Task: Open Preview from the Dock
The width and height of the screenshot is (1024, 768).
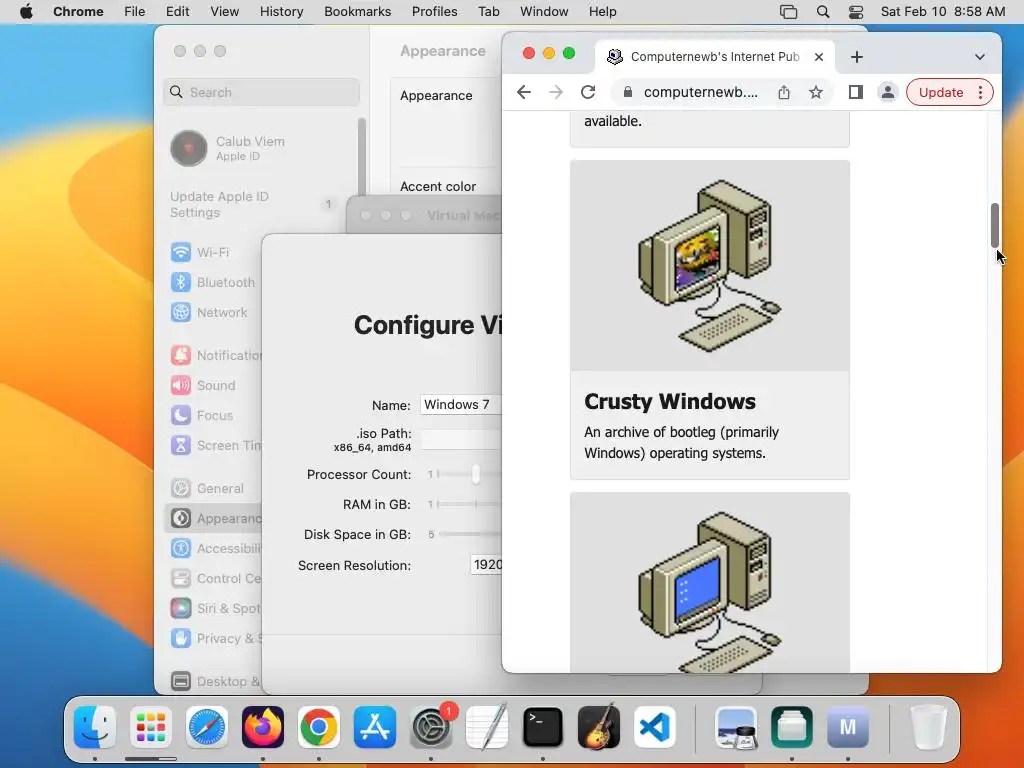Action: point(736,727)
